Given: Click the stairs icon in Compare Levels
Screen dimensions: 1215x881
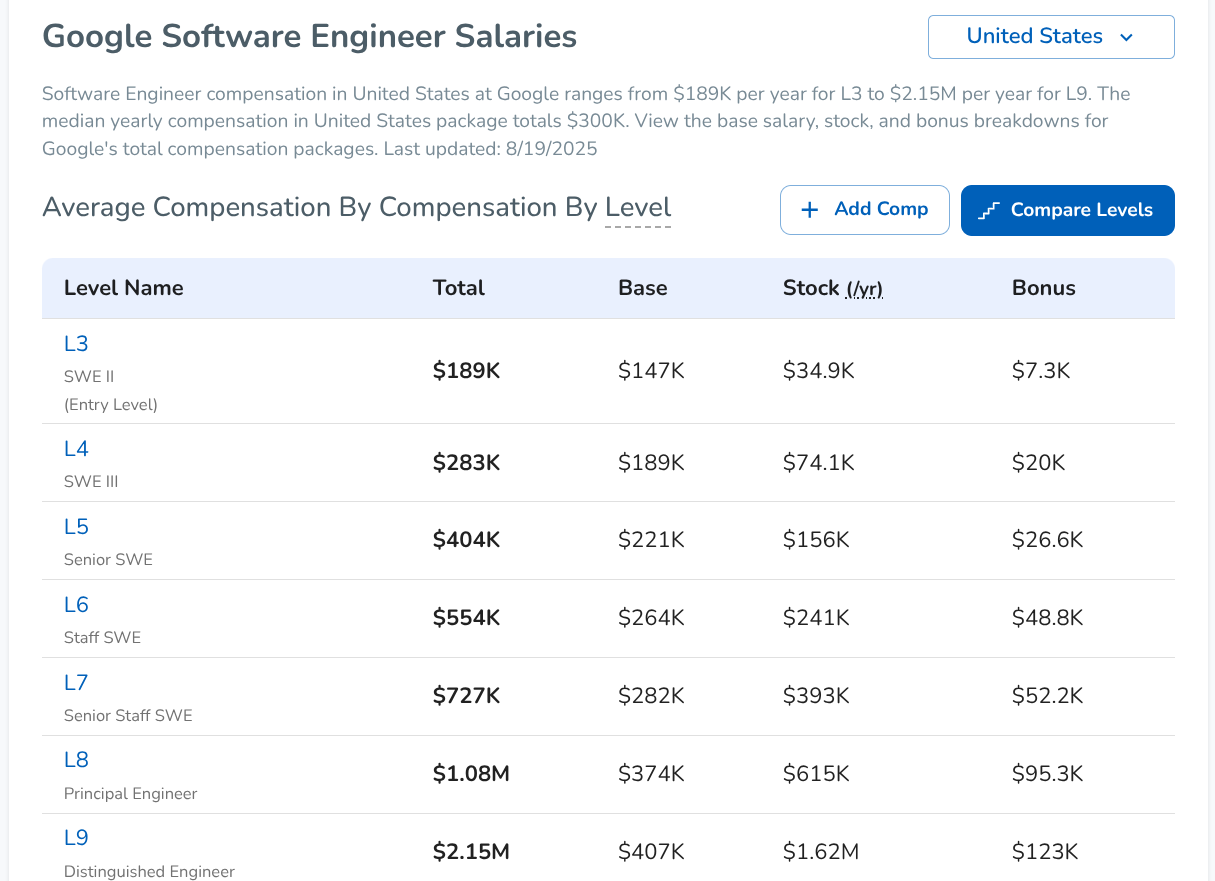Looking at the screenshot, I should pyautogui.click(x=989, y=210).
